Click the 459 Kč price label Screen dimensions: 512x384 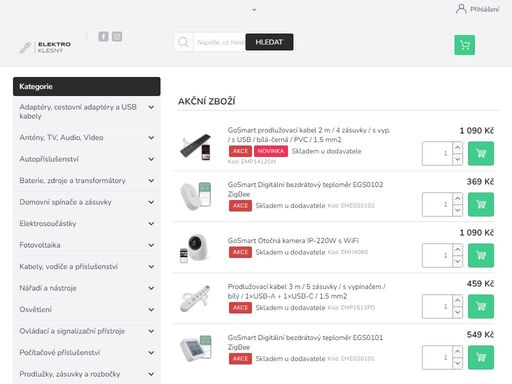point(480,284)
